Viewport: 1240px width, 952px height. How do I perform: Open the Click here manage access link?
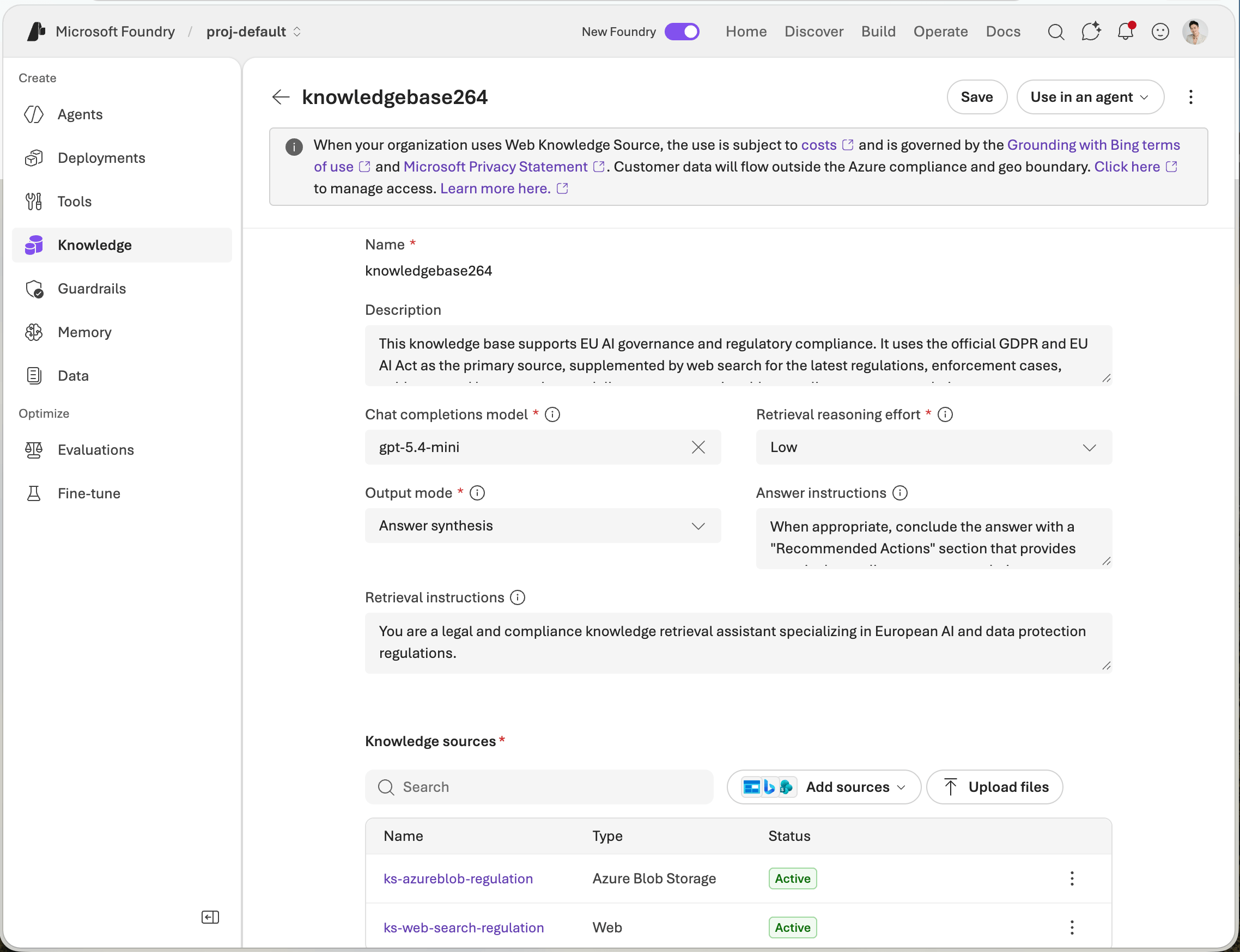click(x=1136, y=167)
